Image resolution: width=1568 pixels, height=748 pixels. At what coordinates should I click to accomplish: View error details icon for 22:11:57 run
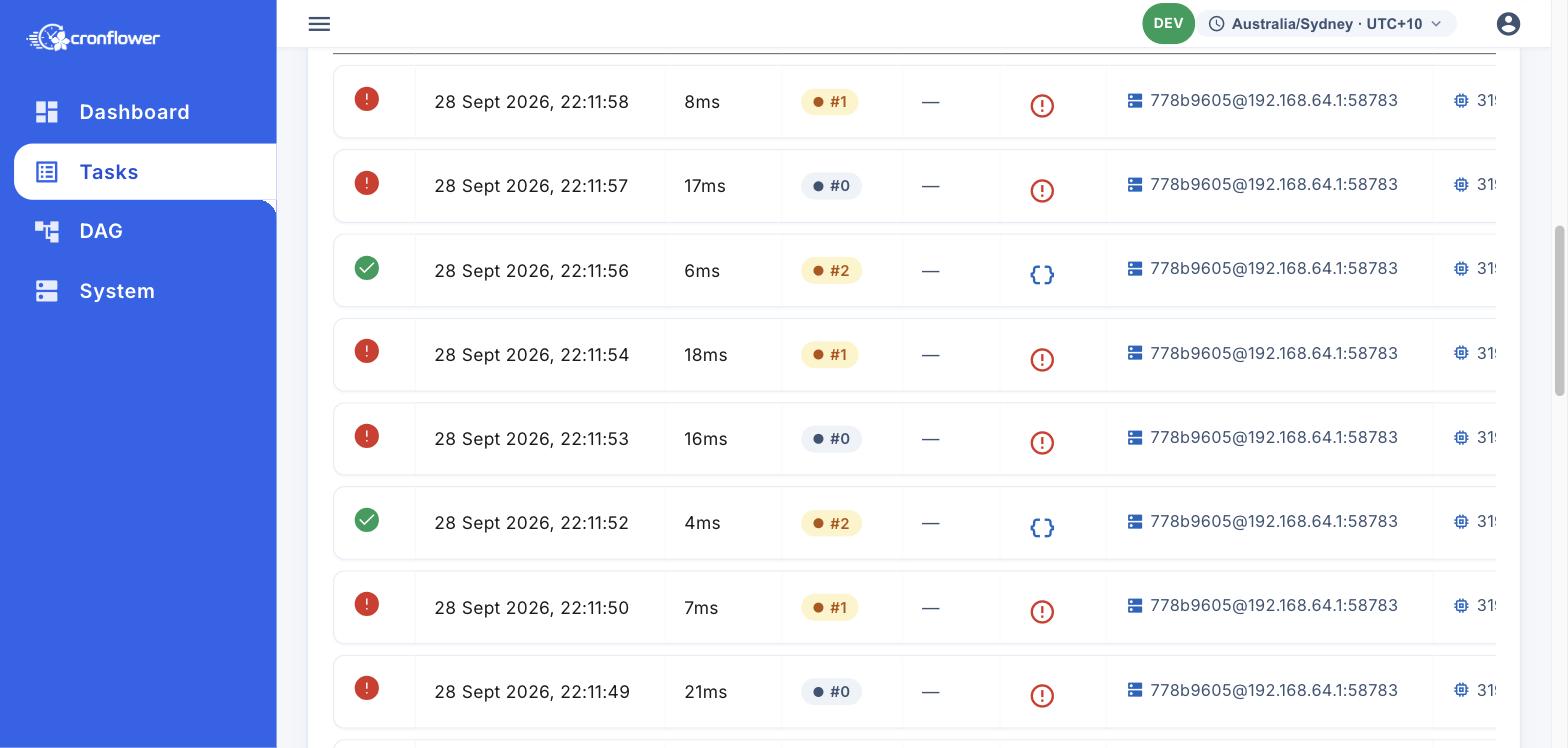tap(1042, 190)
